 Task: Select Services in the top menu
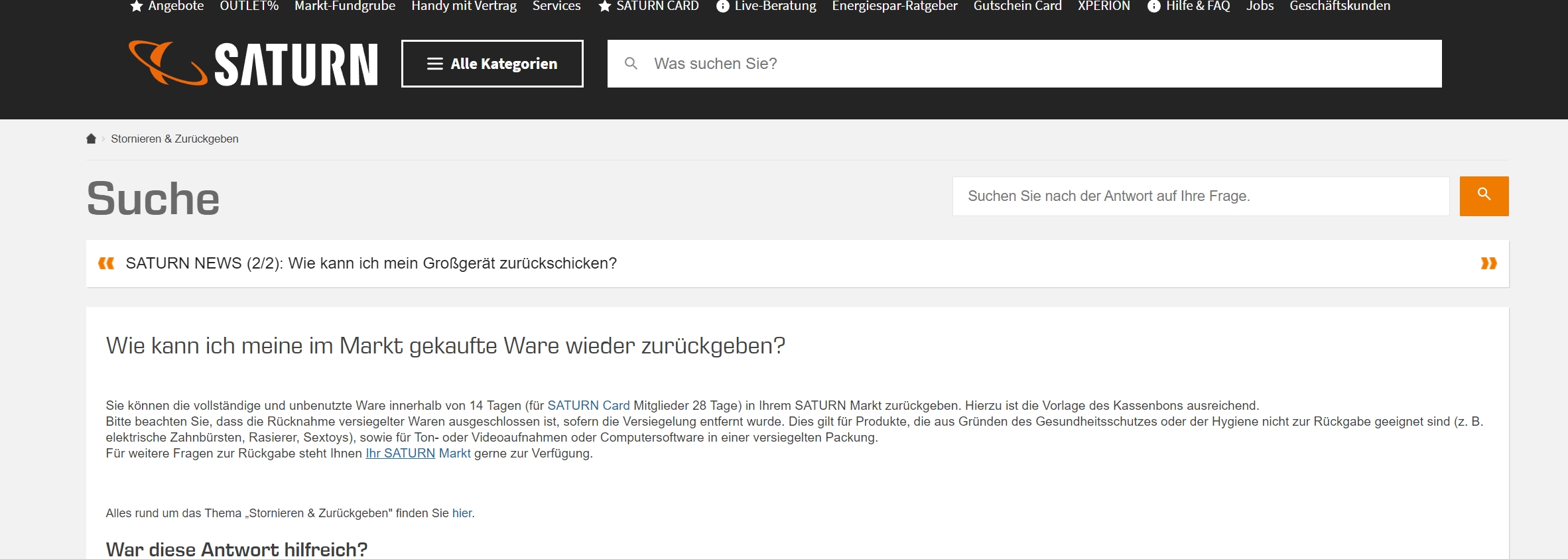click(x=556, y=6)
